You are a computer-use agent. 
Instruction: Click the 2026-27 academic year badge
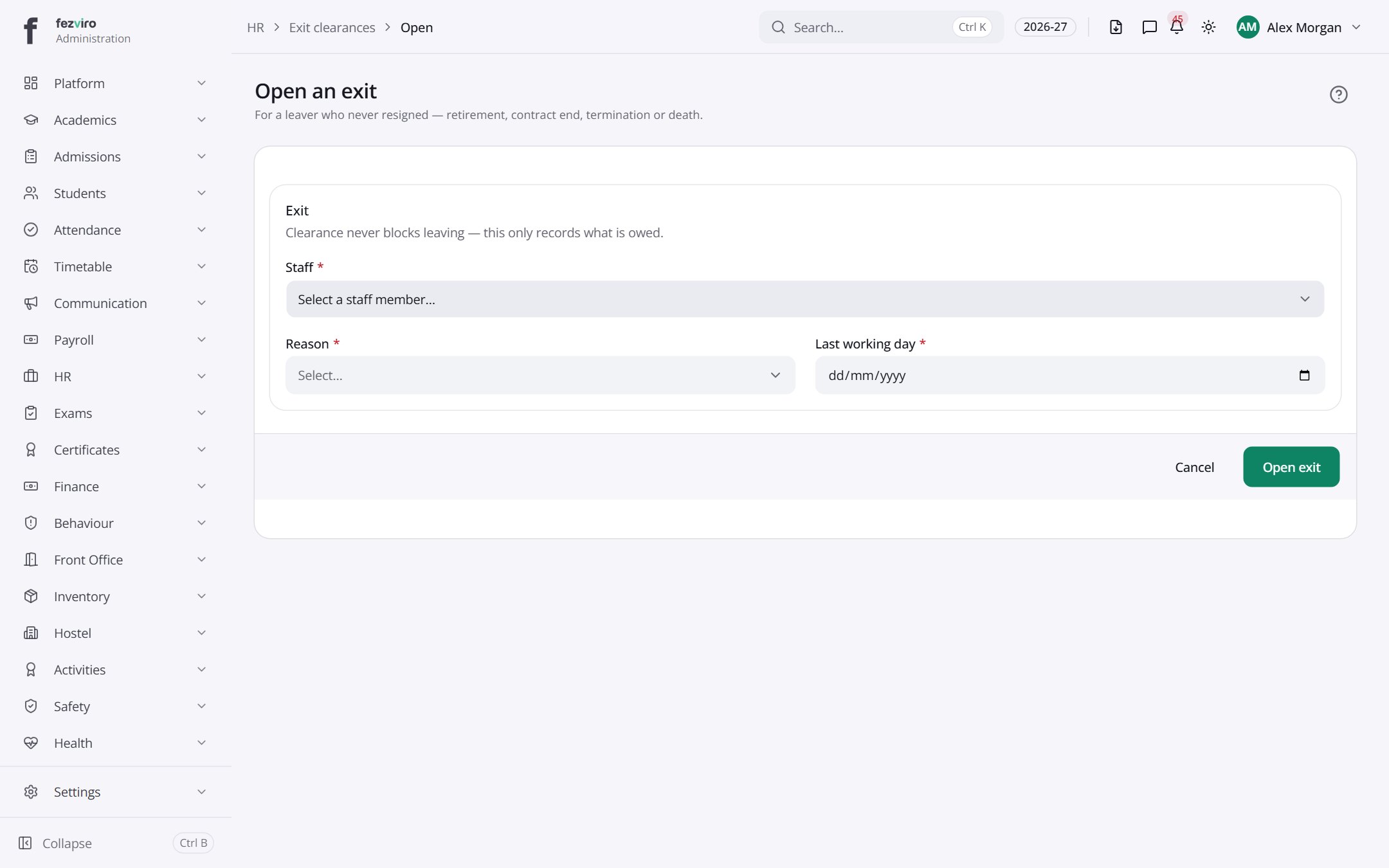coord(1045,27)
